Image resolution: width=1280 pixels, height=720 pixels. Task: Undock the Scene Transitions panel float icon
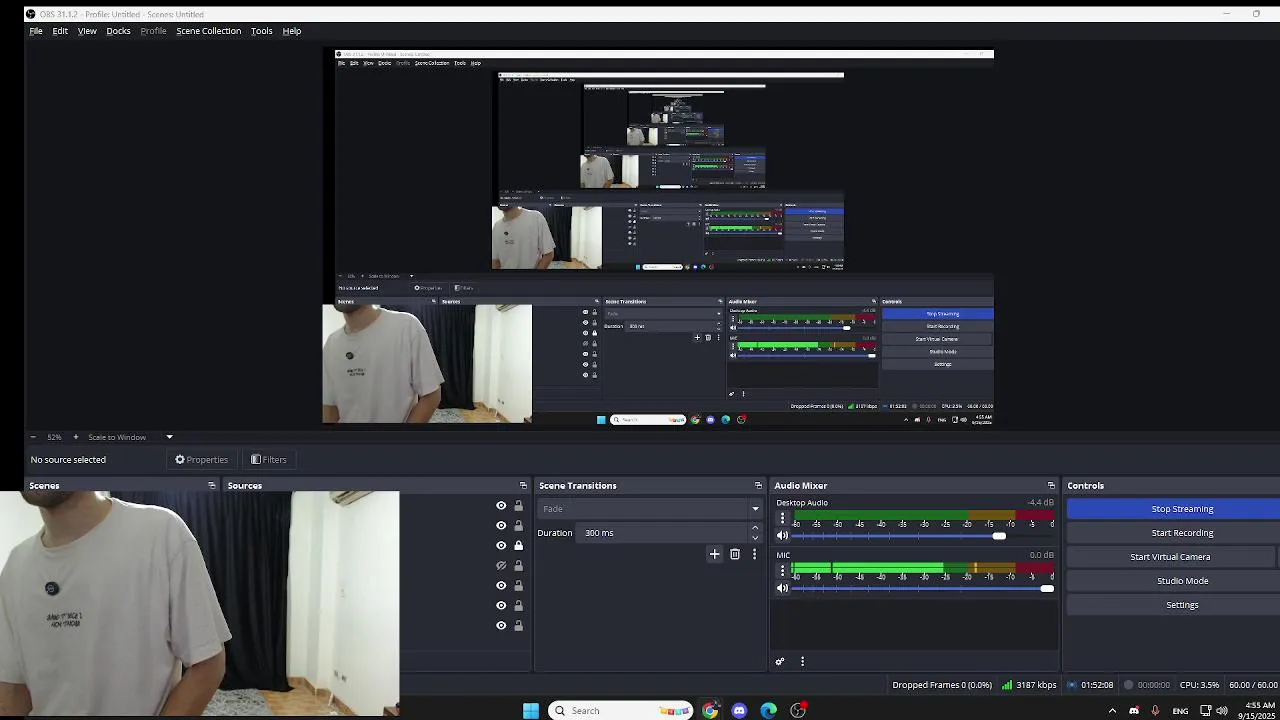tap(758, 485)
